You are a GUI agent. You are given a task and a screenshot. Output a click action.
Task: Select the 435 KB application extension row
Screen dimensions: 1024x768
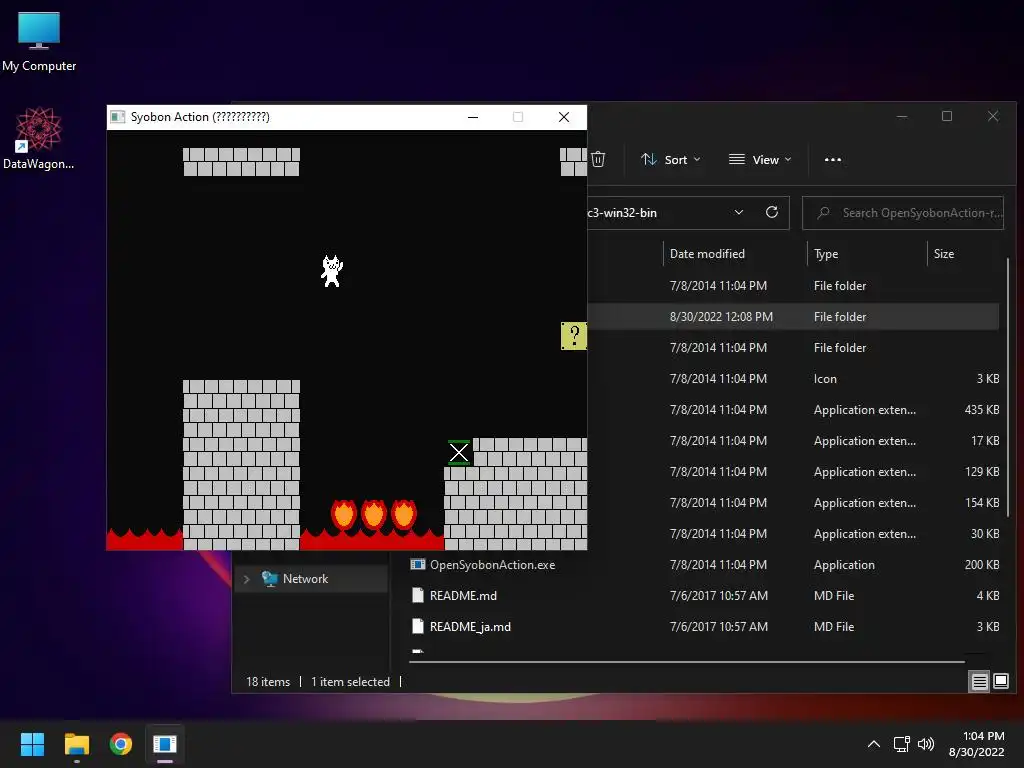[x=793, y=410]
